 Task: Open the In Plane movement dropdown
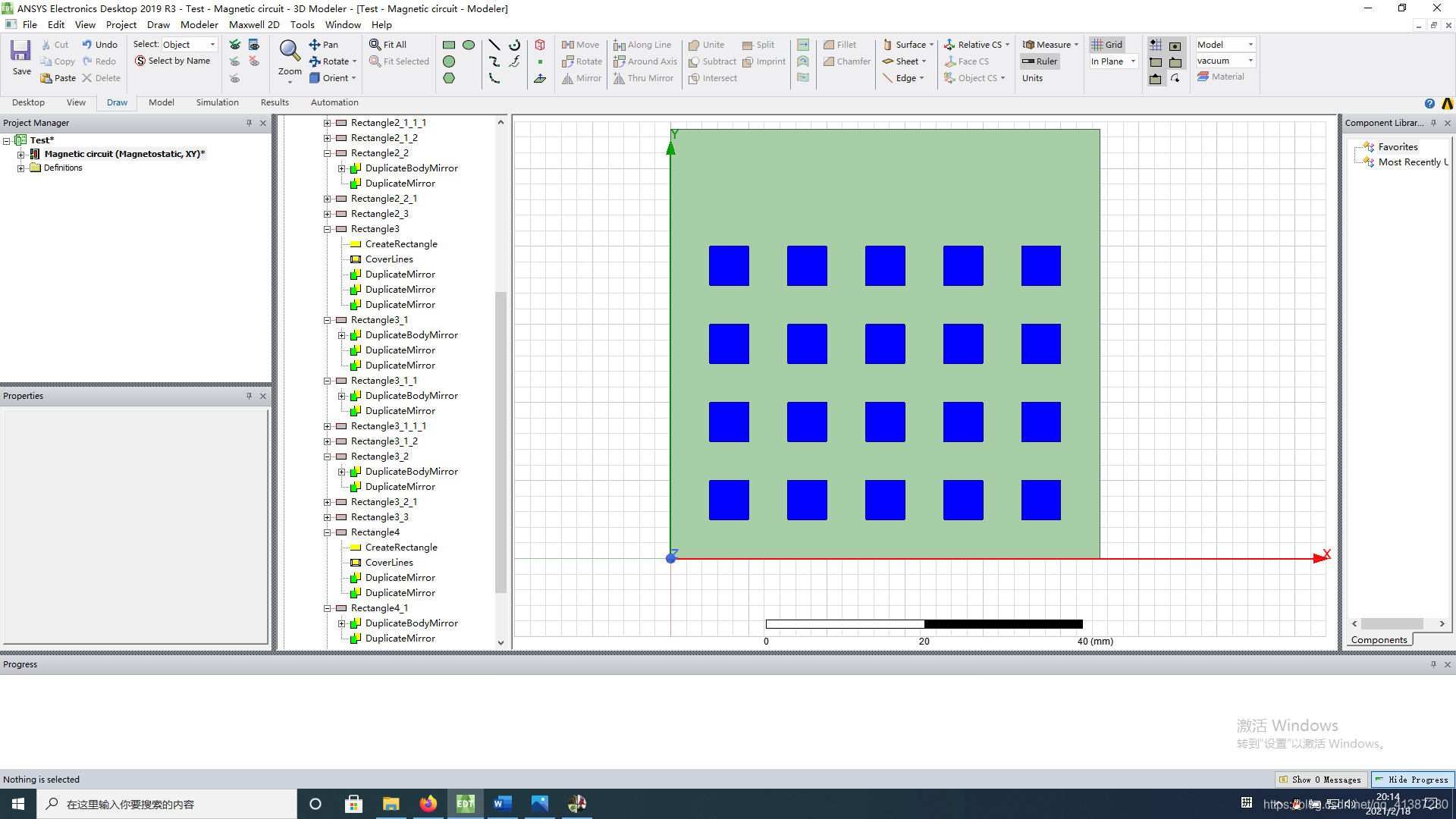(x=1113, y=61)
